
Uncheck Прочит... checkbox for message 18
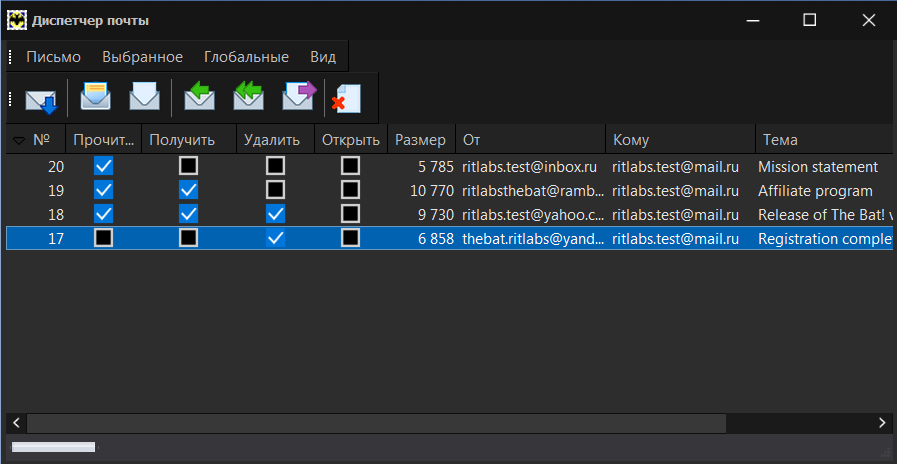[x=104, y=214]
